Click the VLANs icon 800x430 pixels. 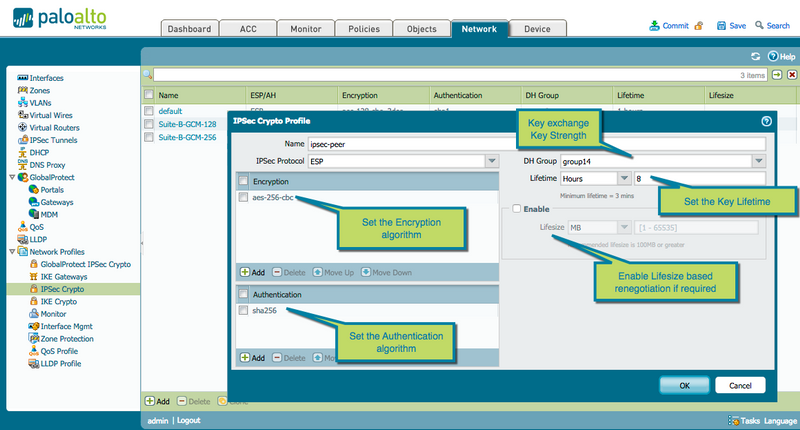pyautogui.click(x=22, y=103)
